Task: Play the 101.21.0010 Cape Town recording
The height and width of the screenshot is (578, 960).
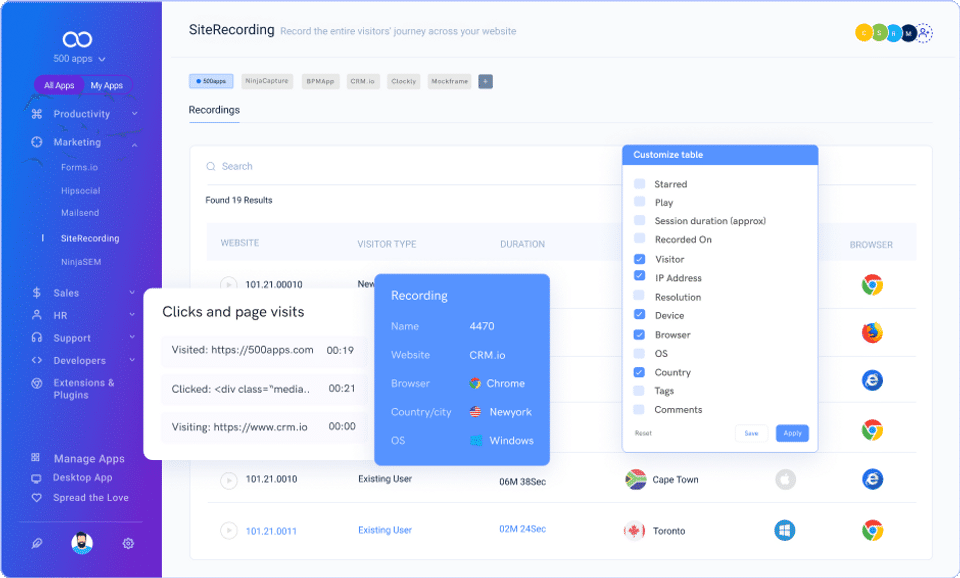Action: (x=228, y=480)
